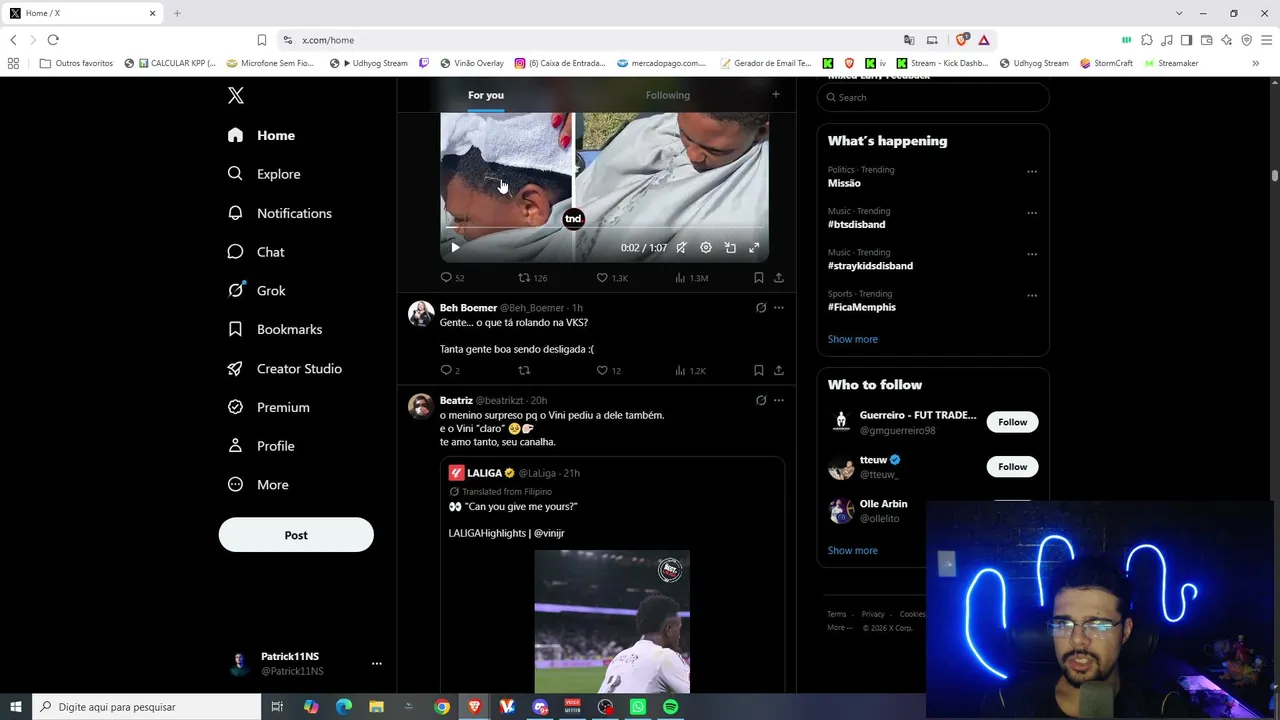The width and height of the screenshot is (1280, 720).
Task: Click the x.com/home address bar
Action: [590, 40]
